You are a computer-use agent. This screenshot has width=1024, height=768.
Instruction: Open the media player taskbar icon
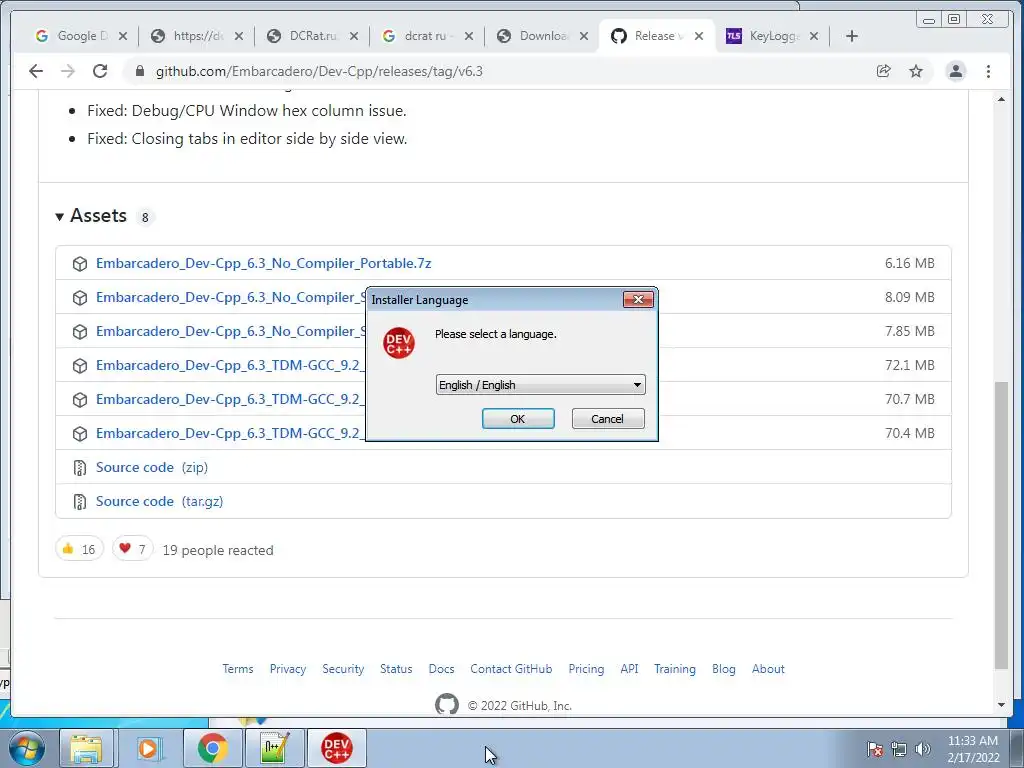[x=148, y=748]
